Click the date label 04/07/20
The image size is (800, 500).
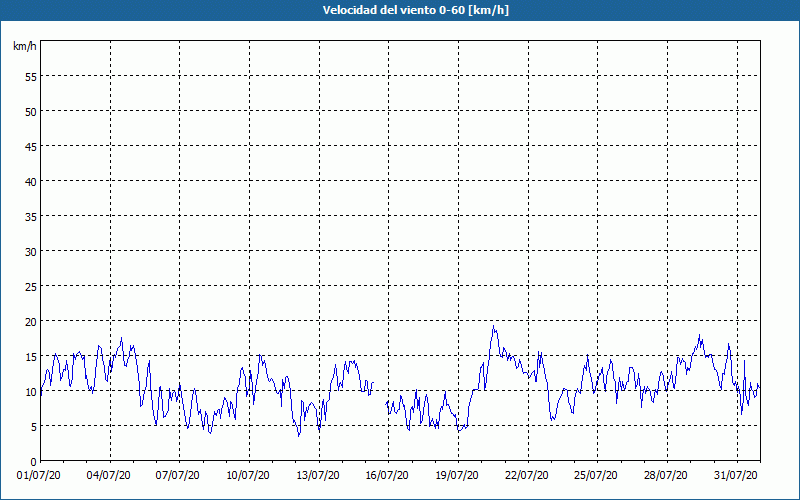point(108,476)
